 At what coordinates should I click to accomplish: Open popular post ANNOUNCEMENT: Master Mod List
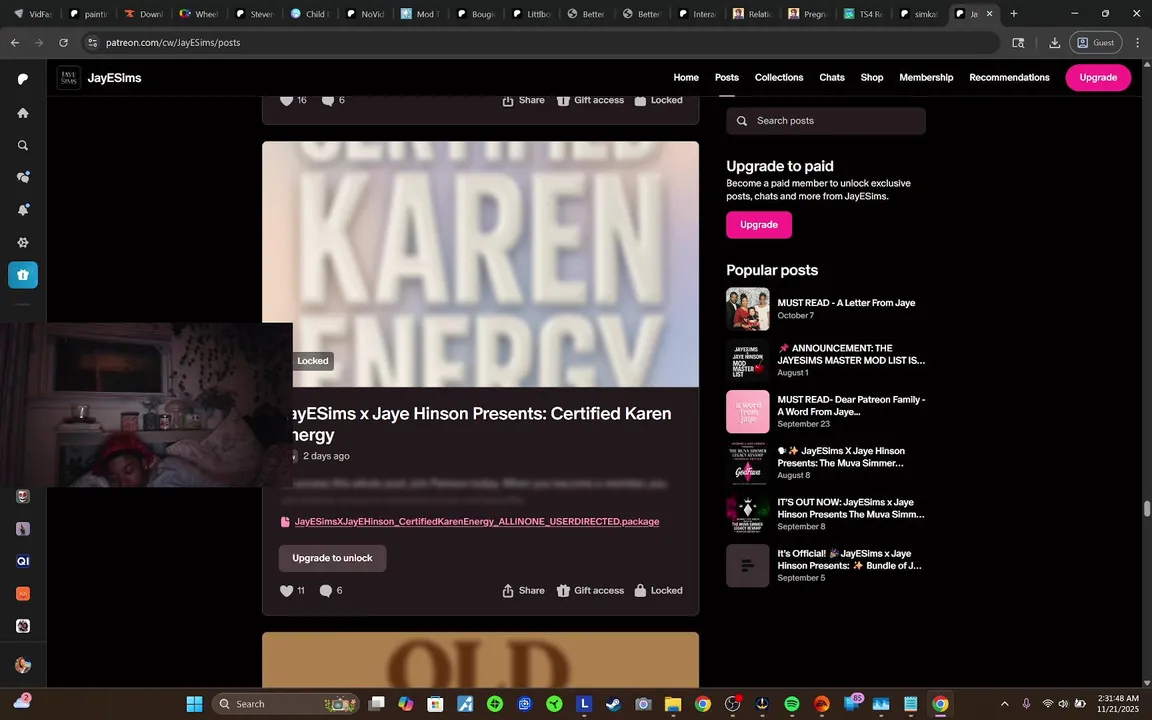pyautogui.click(x=851, y=354)
